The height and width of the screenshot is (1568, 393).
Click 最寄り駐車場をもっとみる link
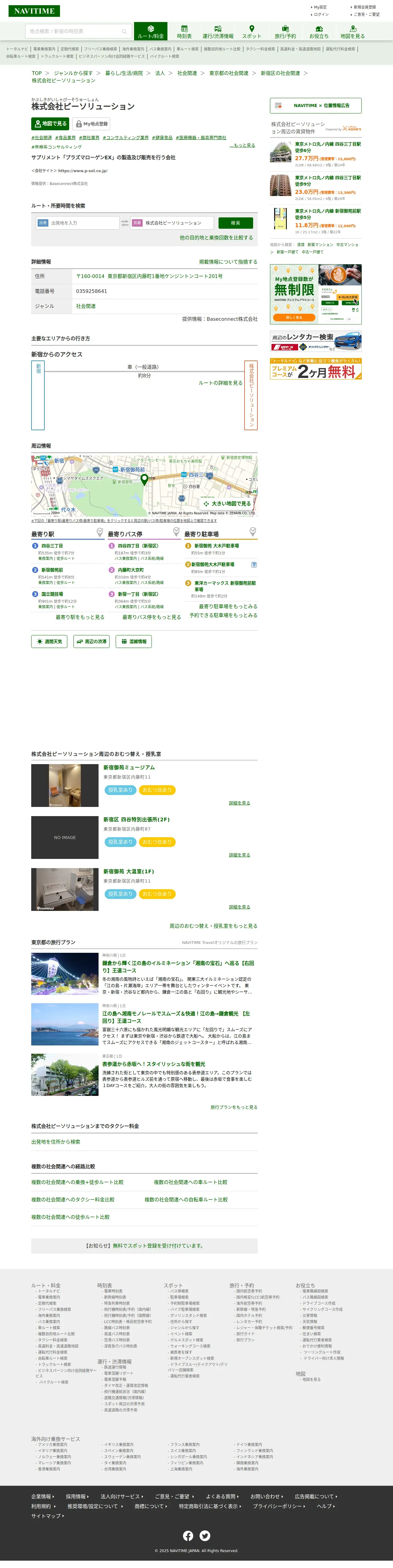pyautogui.click(x=228, y=606)
